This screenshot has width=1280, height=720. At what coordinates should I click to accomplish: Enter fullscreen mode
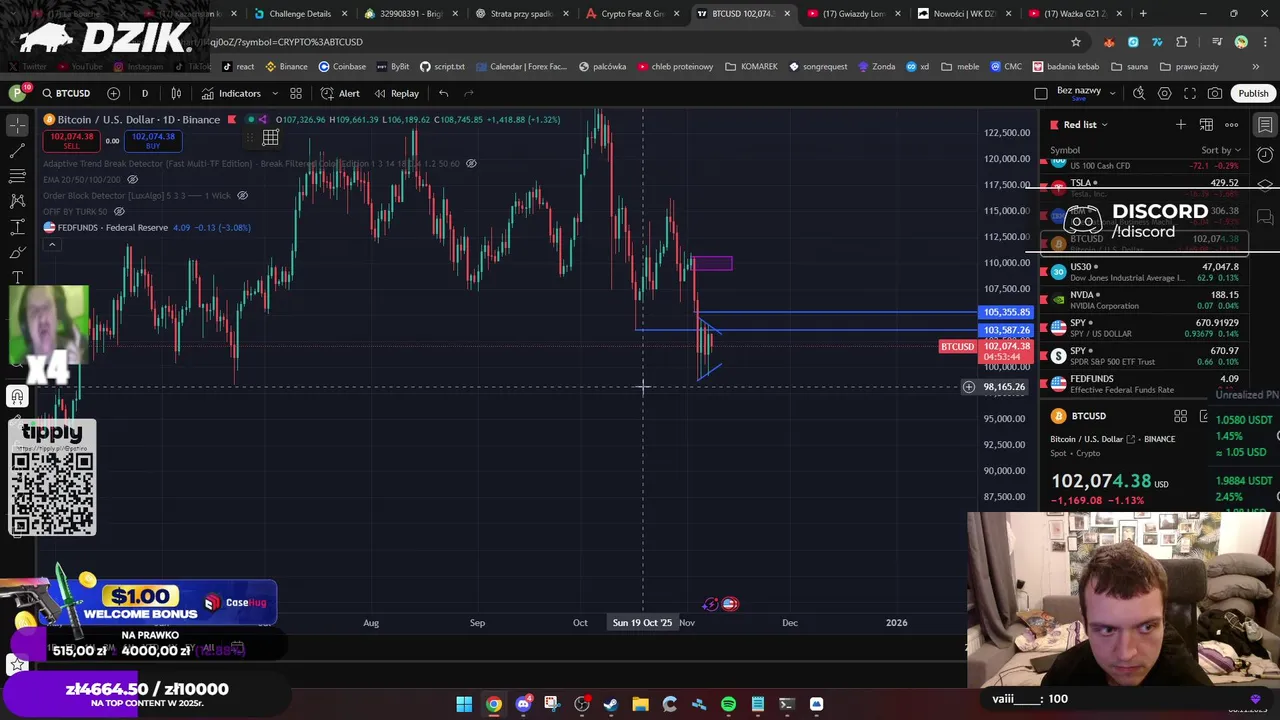[1190, 93]
